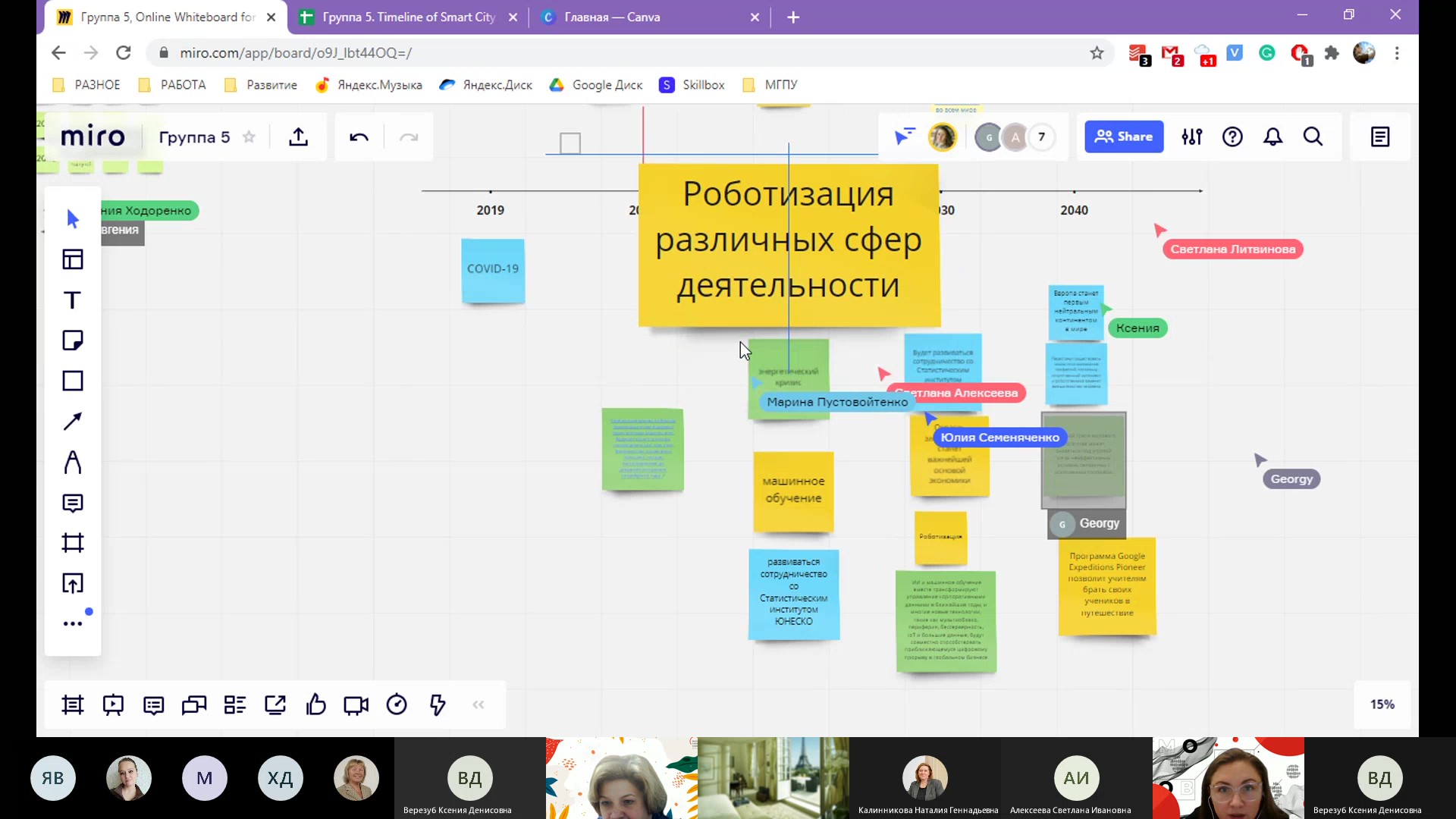Open more tools with the ellipsis
The image size is (1456, 819).
tap(72, 623)
